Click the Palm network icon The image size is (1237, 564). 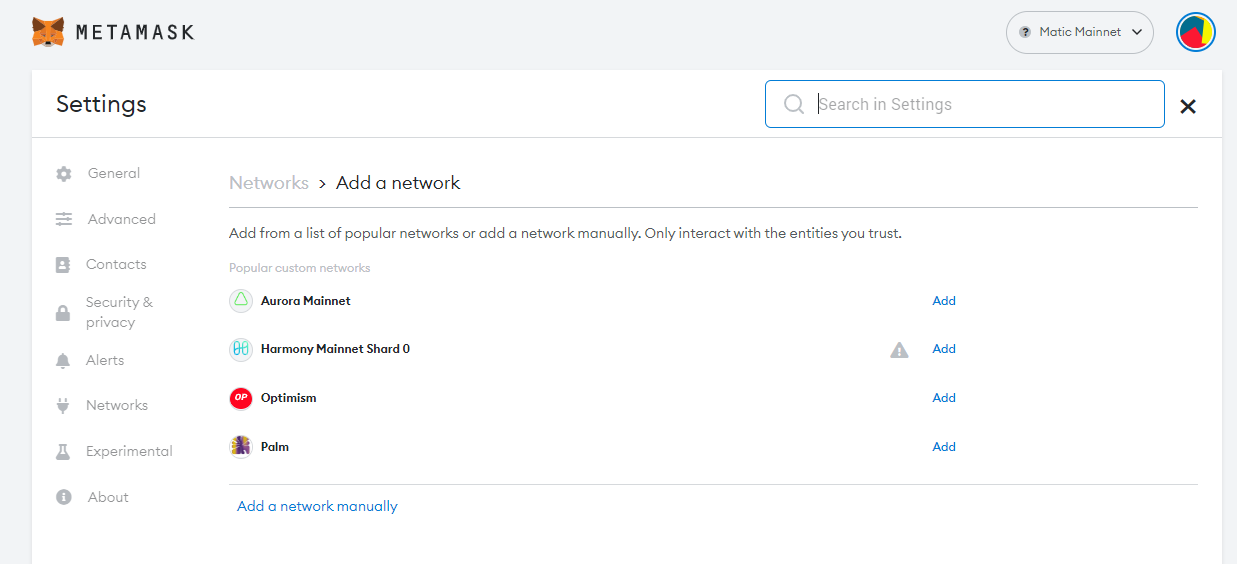(x=240, y=447)
